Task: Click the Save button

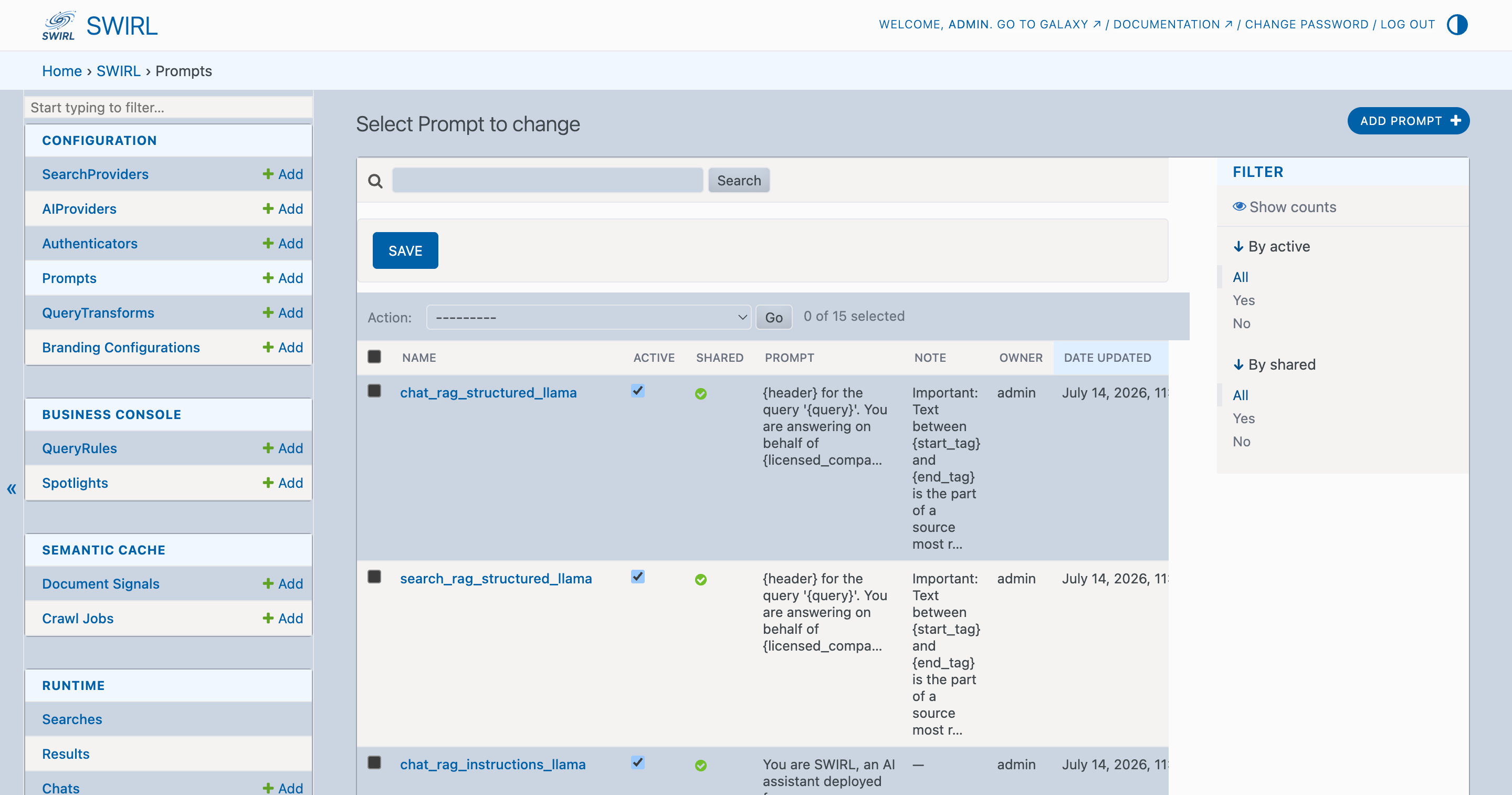Action: coord(405,250)
